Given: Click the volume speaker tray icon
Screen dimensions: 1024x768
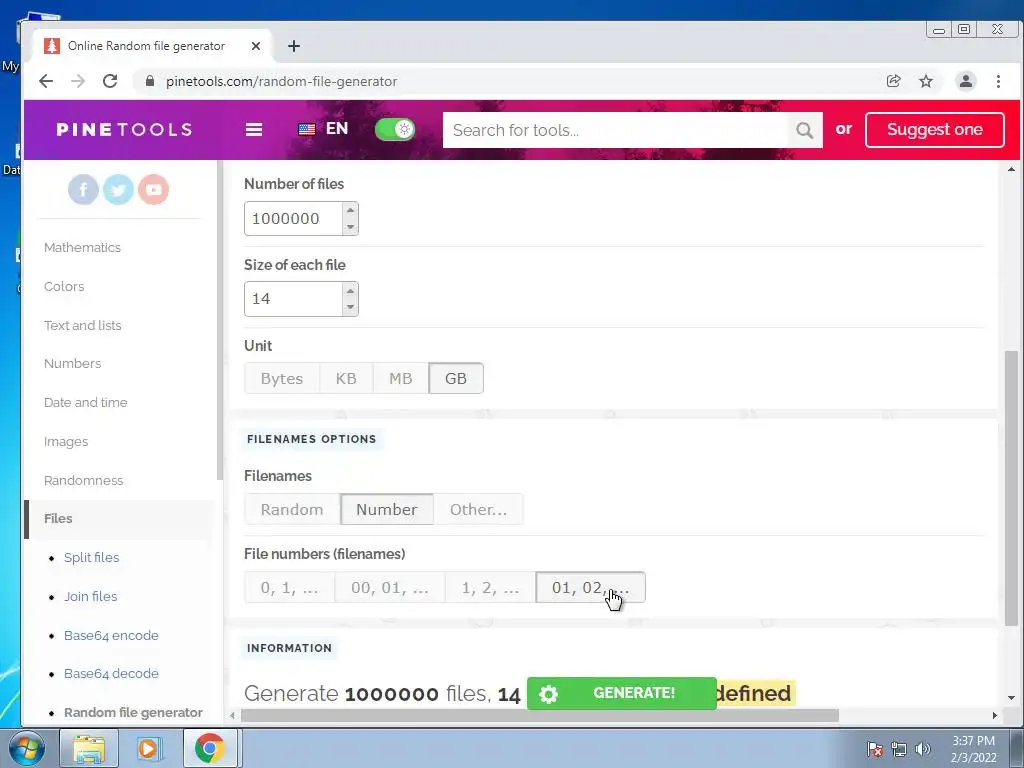Looking at the screenshot, I should coord(922,749).
